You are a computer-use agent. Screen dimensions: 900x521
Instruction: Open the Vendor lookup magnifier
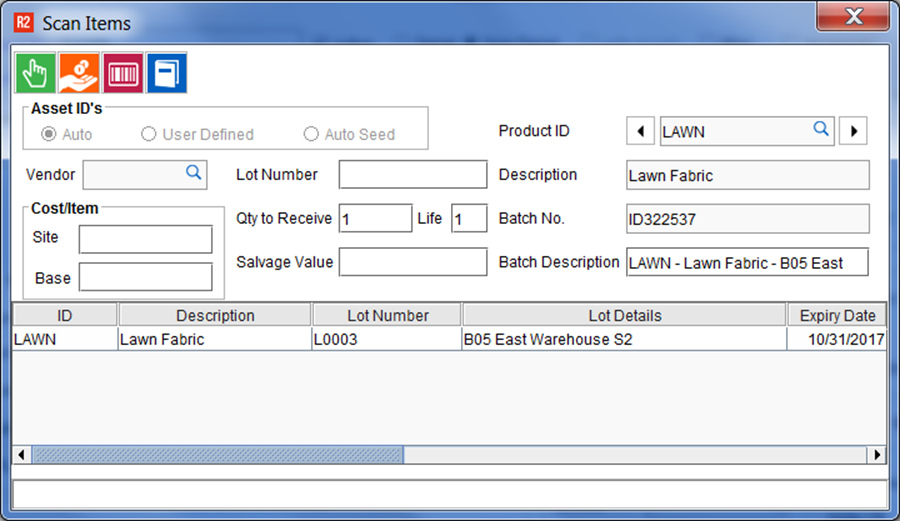coord(194,173)
